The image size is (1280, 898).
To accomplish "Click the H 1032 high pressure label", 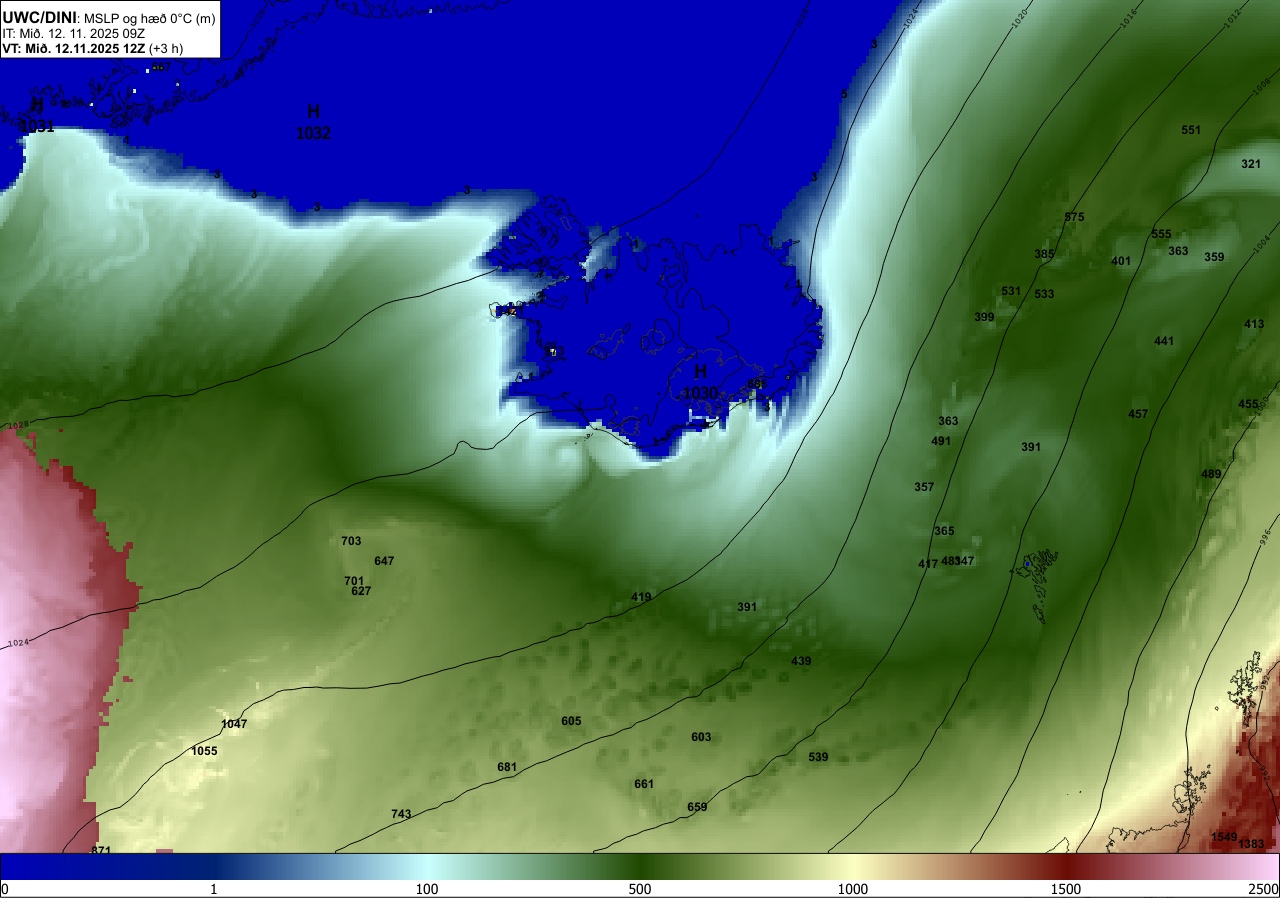I will click(x=313, y=122).
